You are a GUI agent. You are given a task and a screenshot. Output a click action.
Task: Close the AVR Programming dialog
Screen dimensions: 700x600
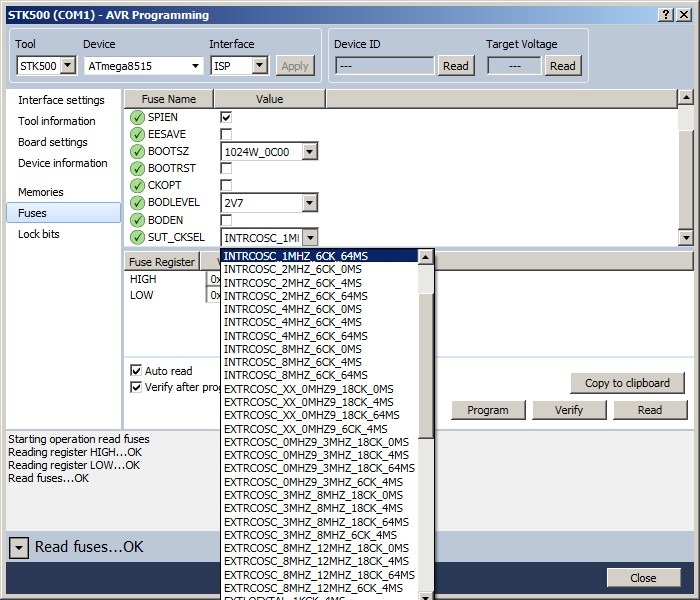click(x=643, y=578)
